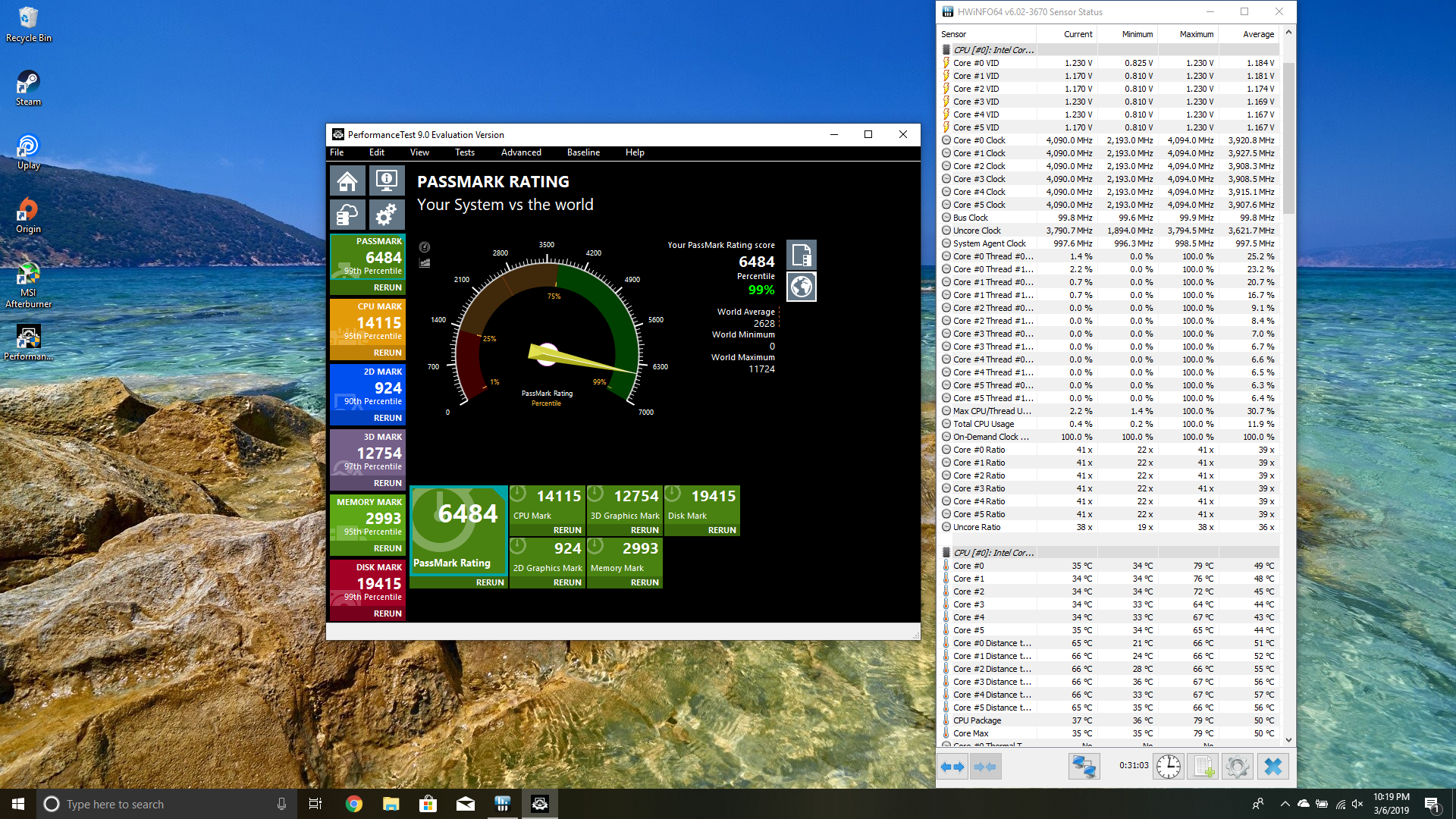The image size is (1456, 819).
Task: Open the File menu
Action: click(x=337, y=152)
